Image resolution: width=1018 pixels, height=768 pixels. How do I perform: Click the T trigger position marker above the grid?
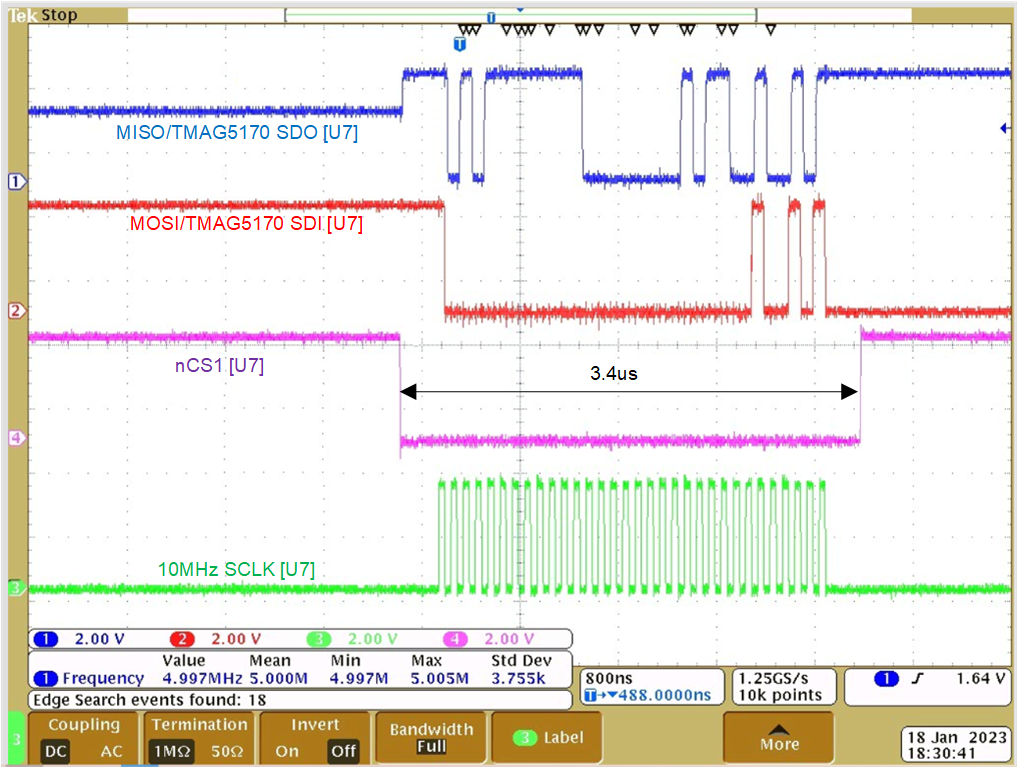tap(489, 17)
